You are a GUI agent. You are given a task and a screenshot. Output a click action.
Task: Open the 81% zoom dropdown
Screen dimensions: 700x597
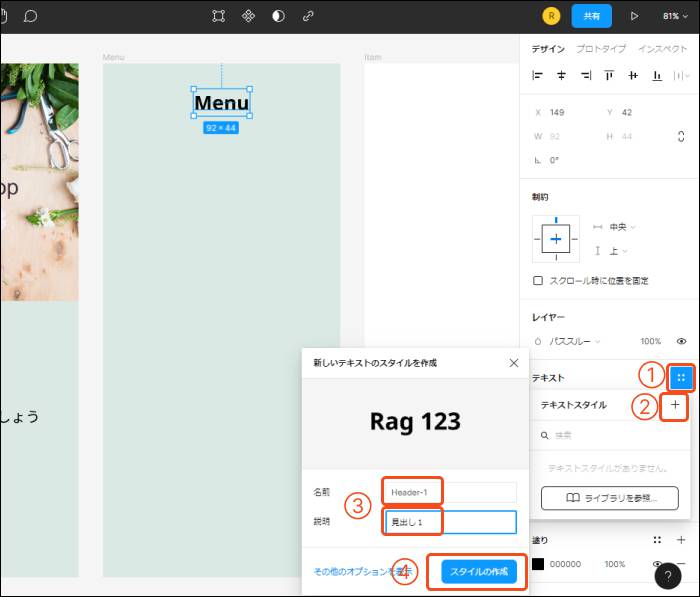[673, 16]
